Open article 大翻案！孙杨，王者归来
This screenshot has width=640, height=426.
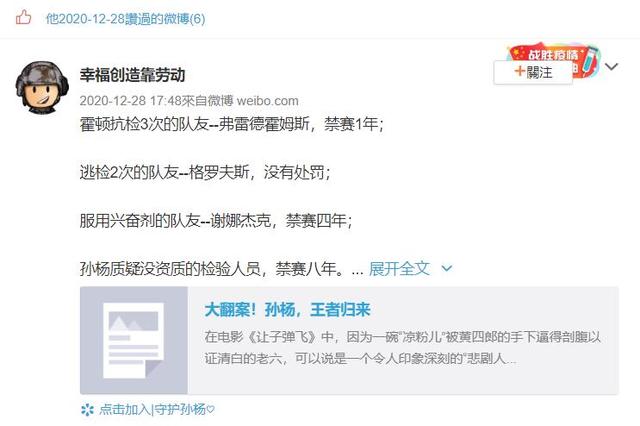point(287,310)
